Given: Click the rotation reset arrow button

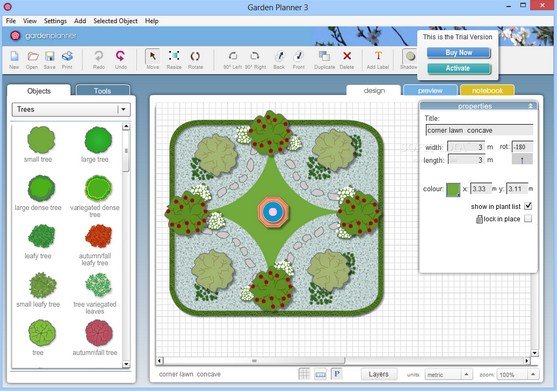Looking at the screenshot, I should pyautogui.click(x=522, y=159).
